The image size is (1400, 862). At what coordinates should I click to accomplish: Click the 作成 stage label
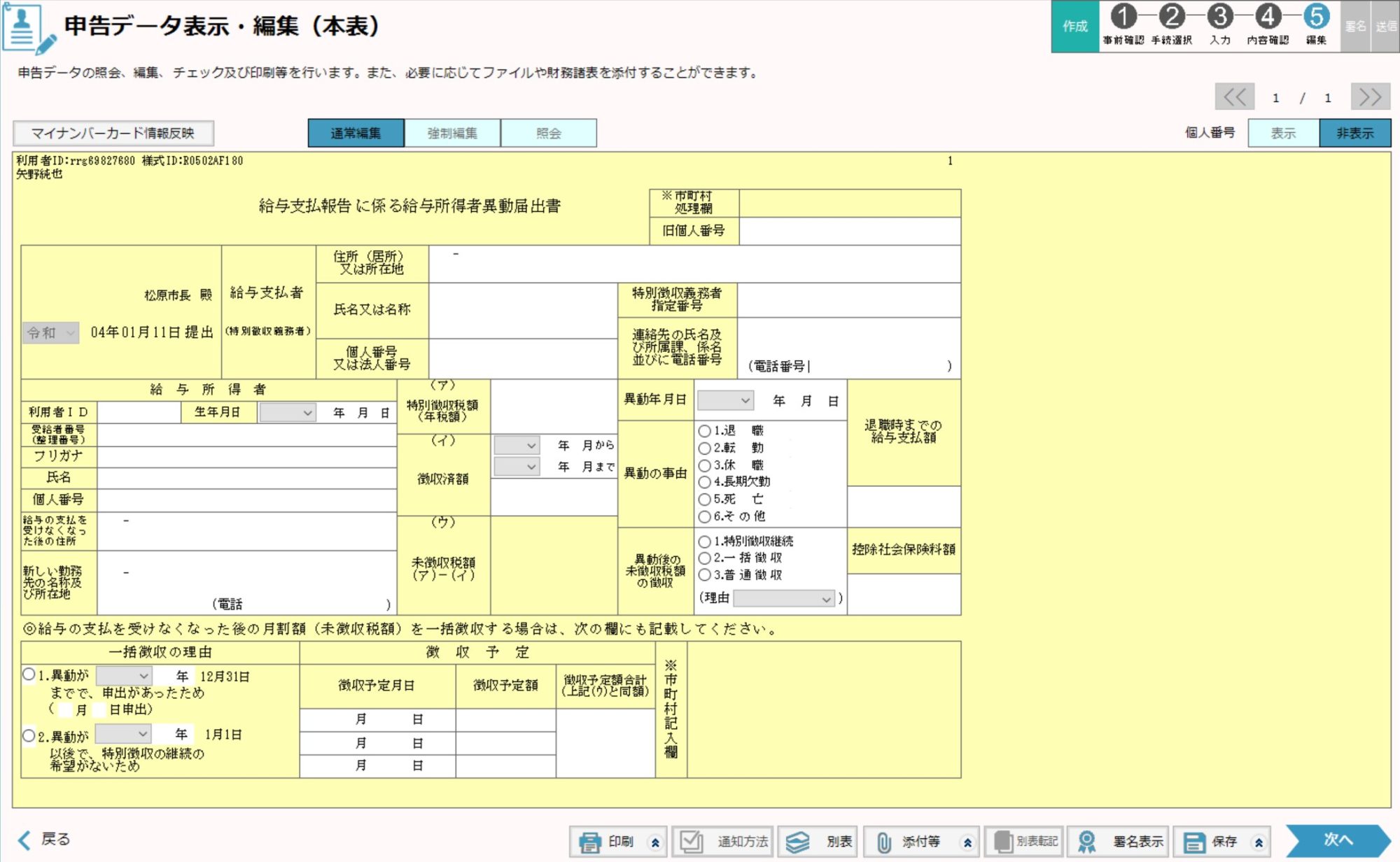coord(1075,26)
